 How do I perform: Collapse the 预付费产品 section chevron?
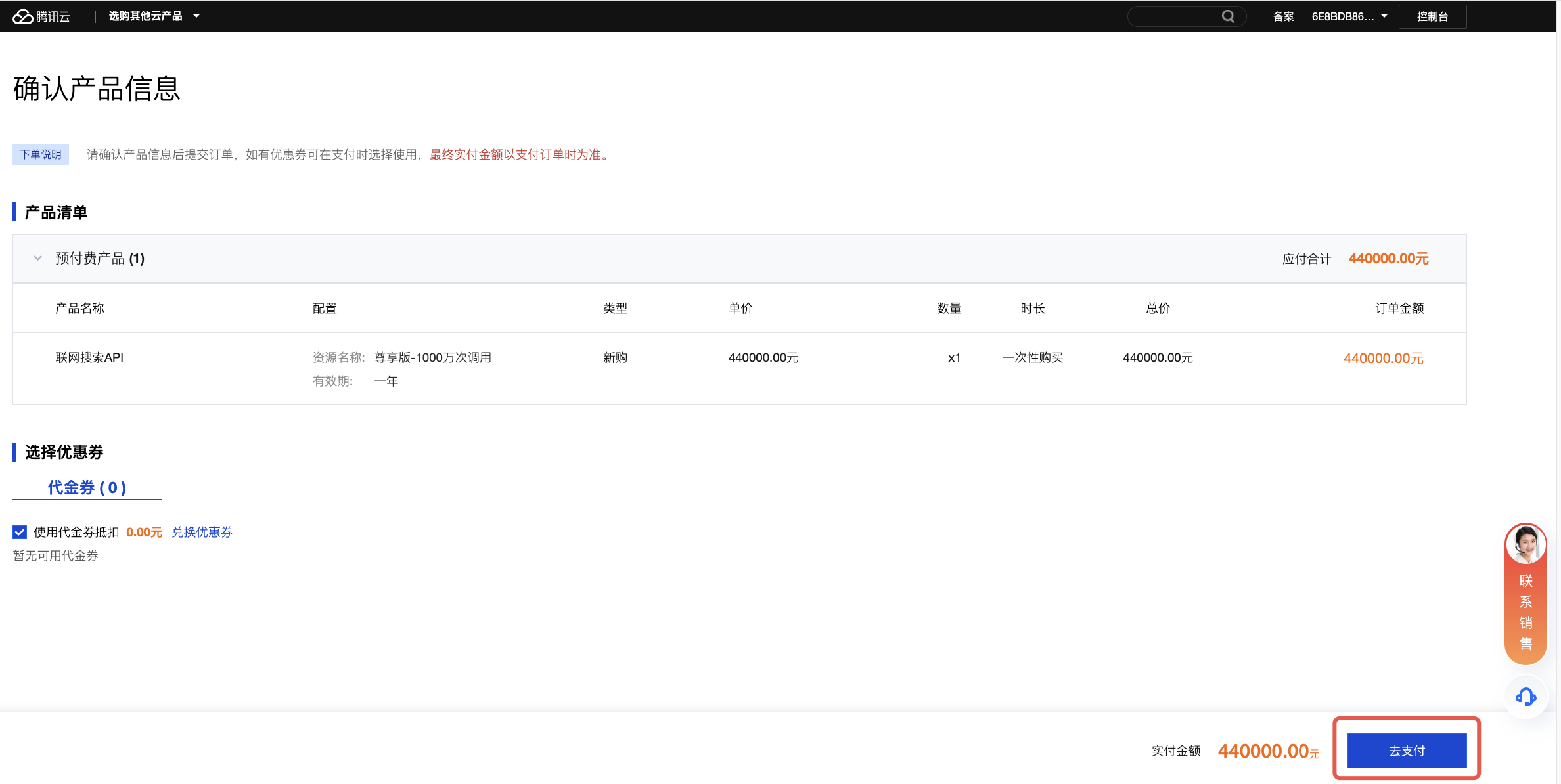tap(37, 259)
